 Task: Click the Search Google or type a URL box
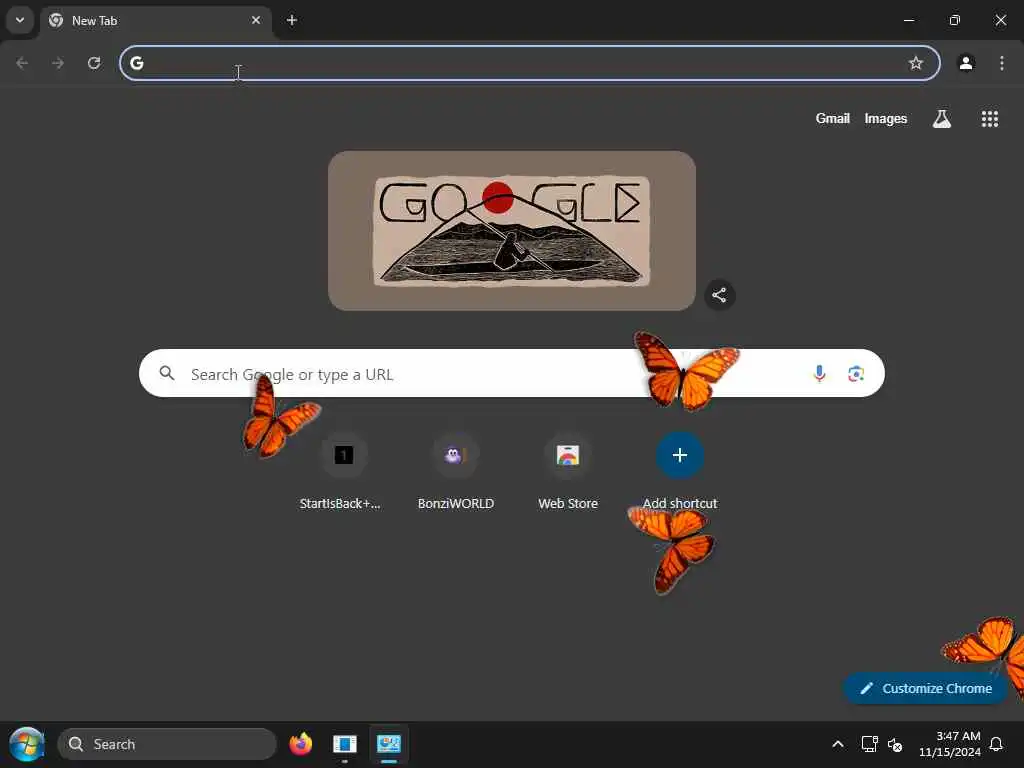(x=511, y=373)
